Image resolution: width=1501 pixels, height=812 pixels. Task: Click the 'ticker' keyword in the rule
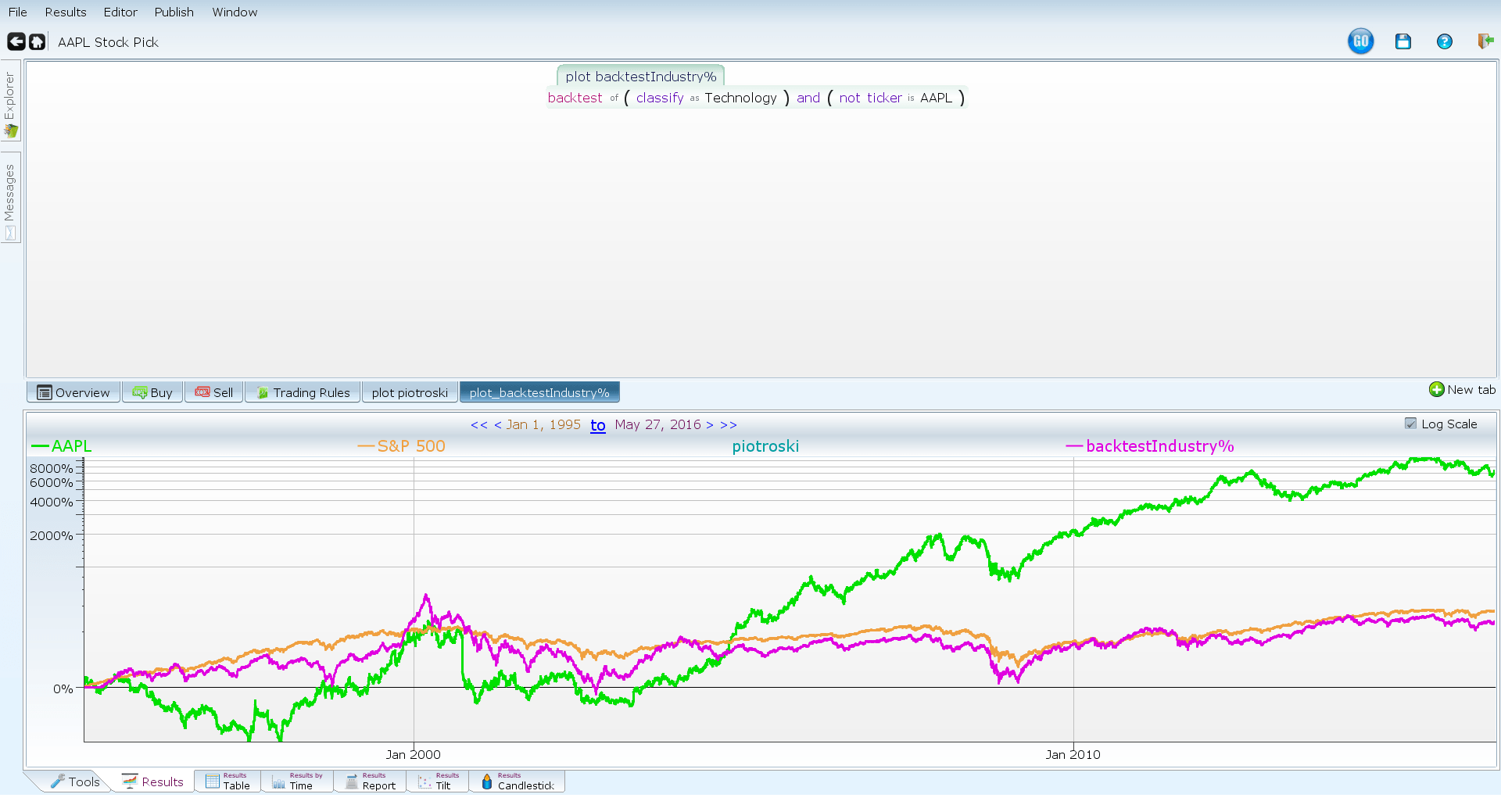tap(884, 98)
